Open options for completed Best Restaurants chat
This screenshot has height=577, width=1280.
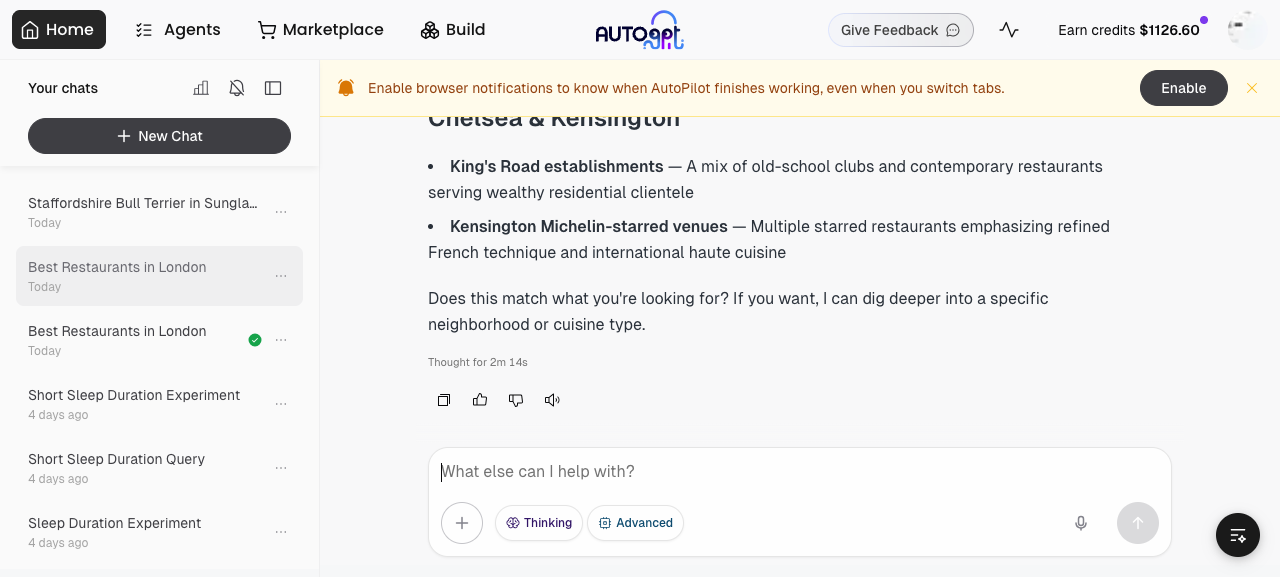[x=281, y=340]
